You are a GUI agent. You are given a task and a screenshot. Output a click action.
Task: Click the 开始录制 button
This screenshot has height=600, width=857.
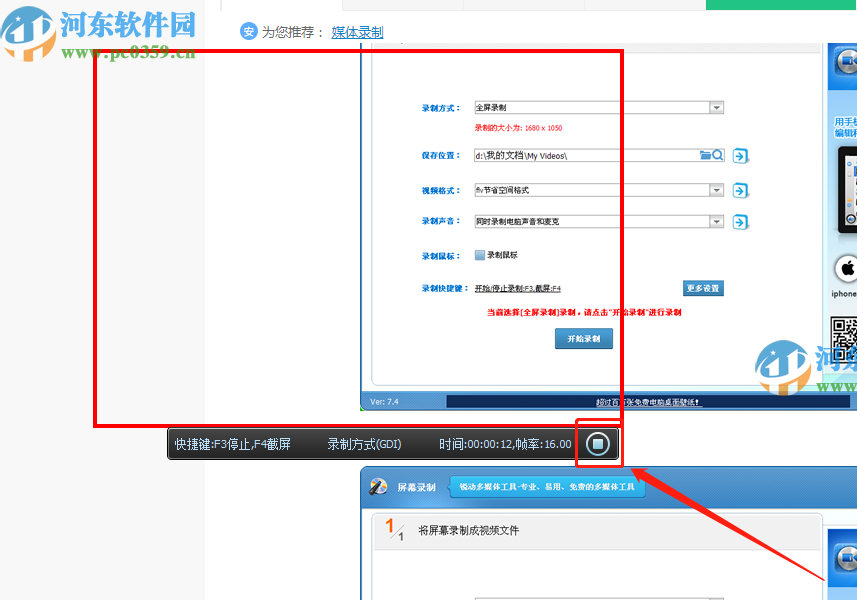(583, 338)
